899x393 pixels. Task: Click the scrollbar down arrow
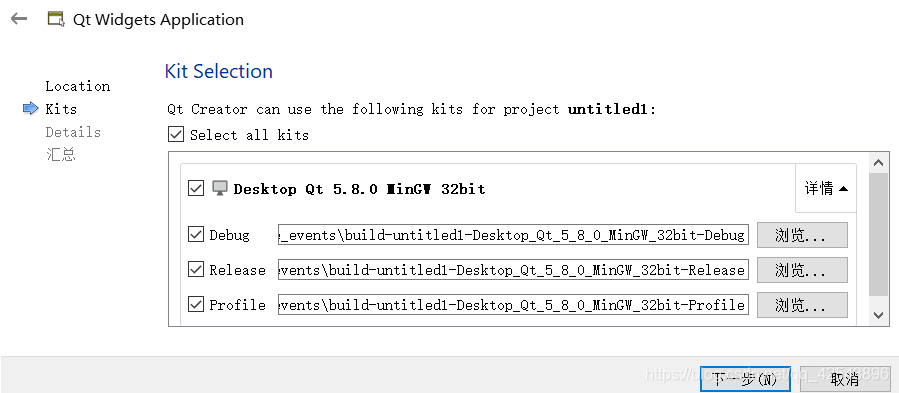click(x=878, y=315)
